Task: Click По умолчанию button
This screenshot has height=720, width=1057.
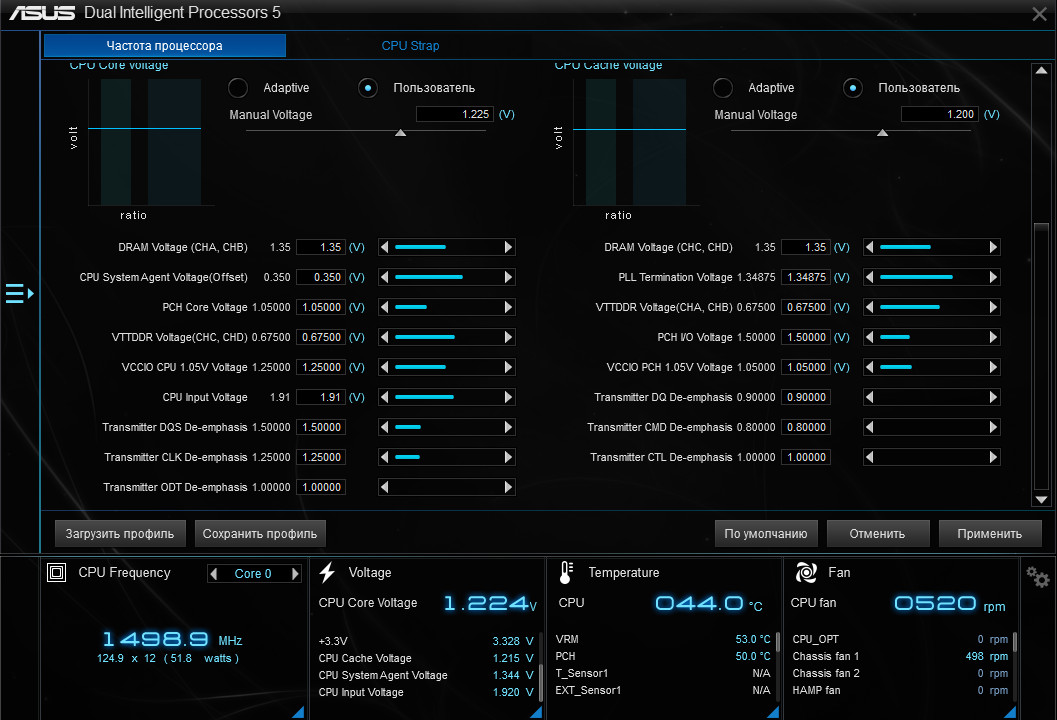Action: pyautogui.click(x=766, y=533)
